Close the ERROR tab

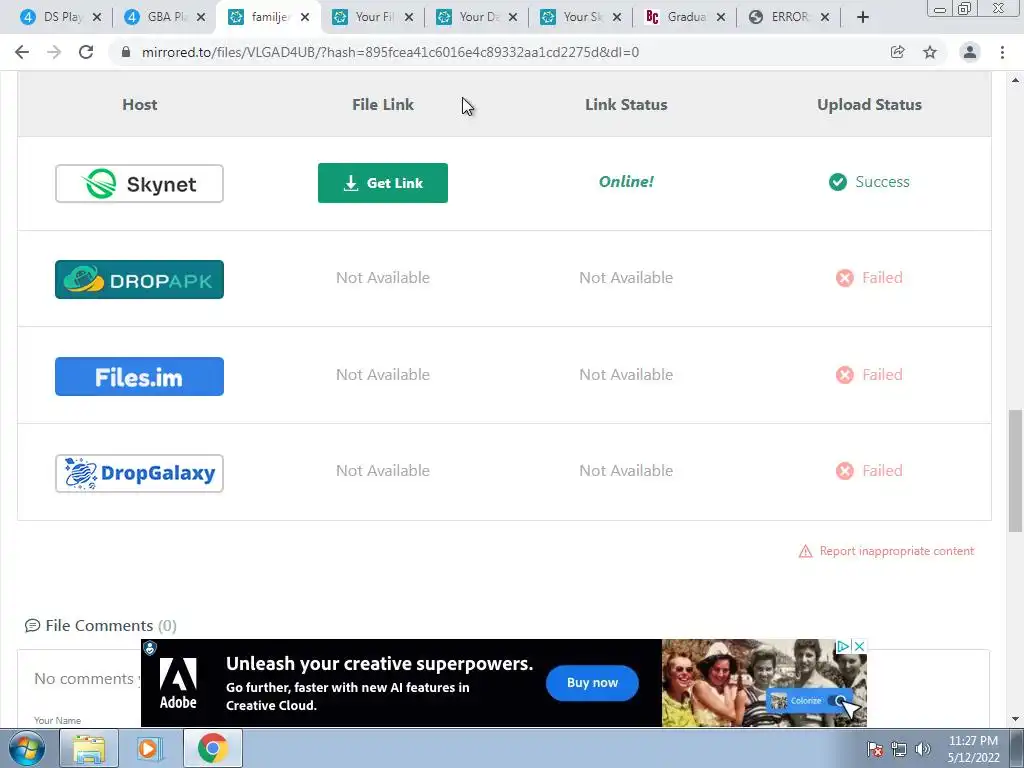coord(825,17)
